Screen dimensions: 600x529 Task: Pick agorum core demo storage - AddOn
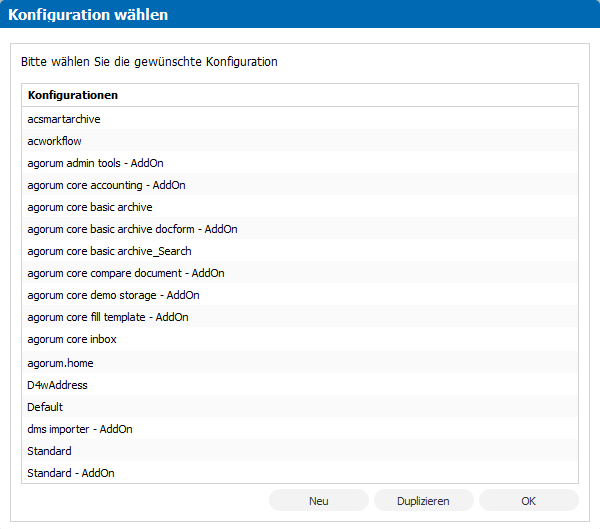[x=300, y=295]
